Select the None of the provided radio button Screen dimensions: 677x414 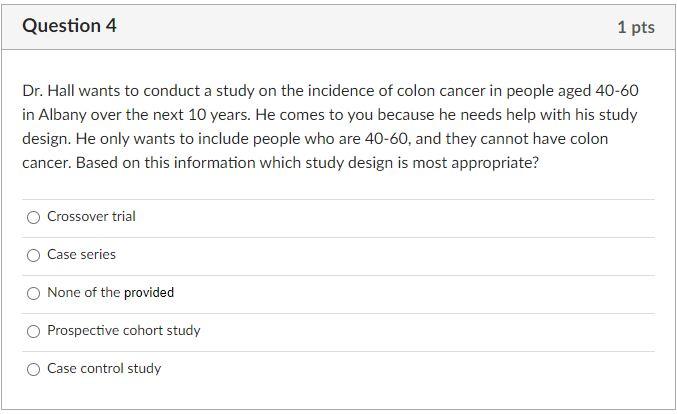[x=33, y=293]
